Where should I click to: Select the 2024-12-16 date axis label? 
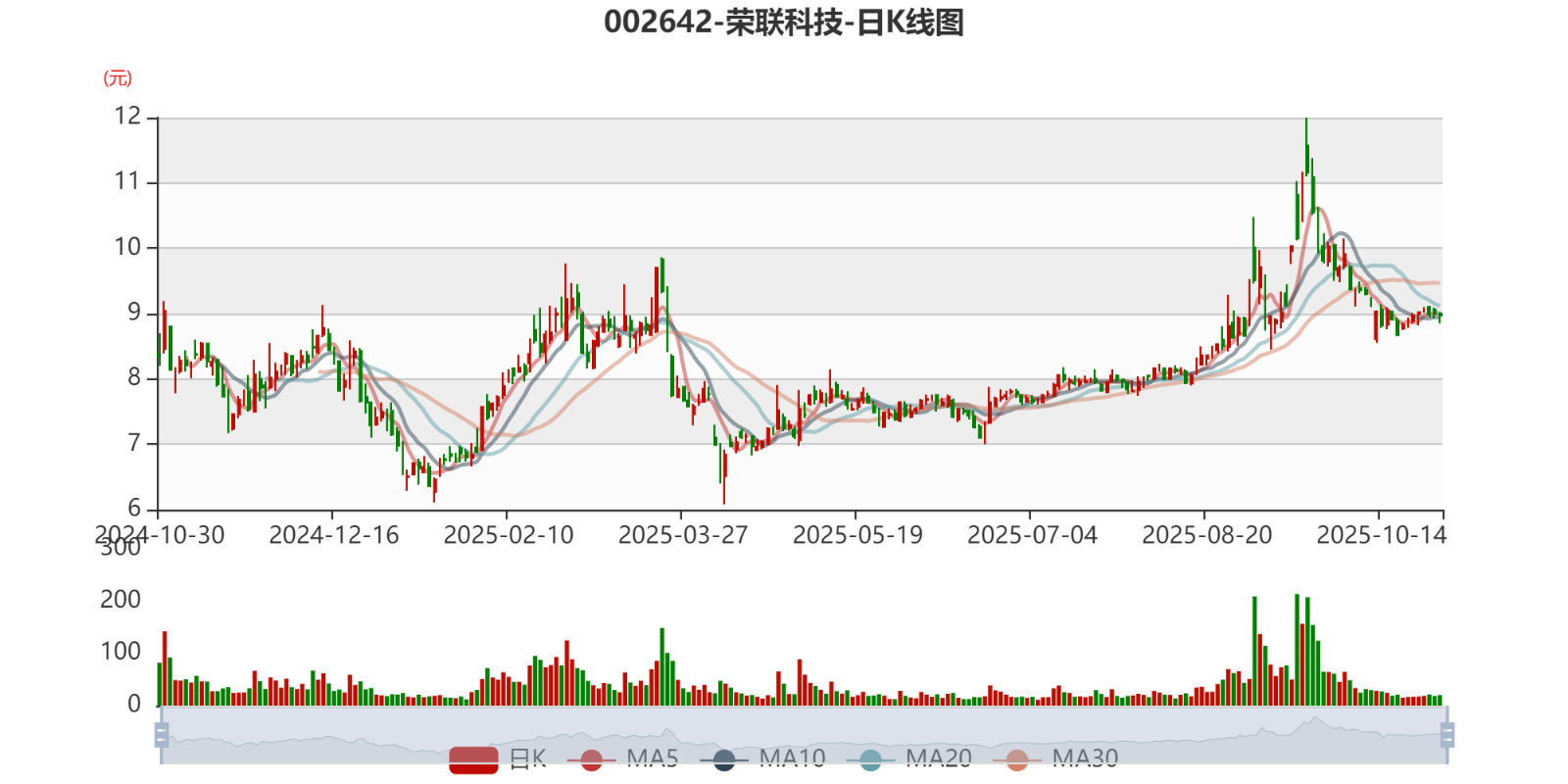tap(334, 535)
